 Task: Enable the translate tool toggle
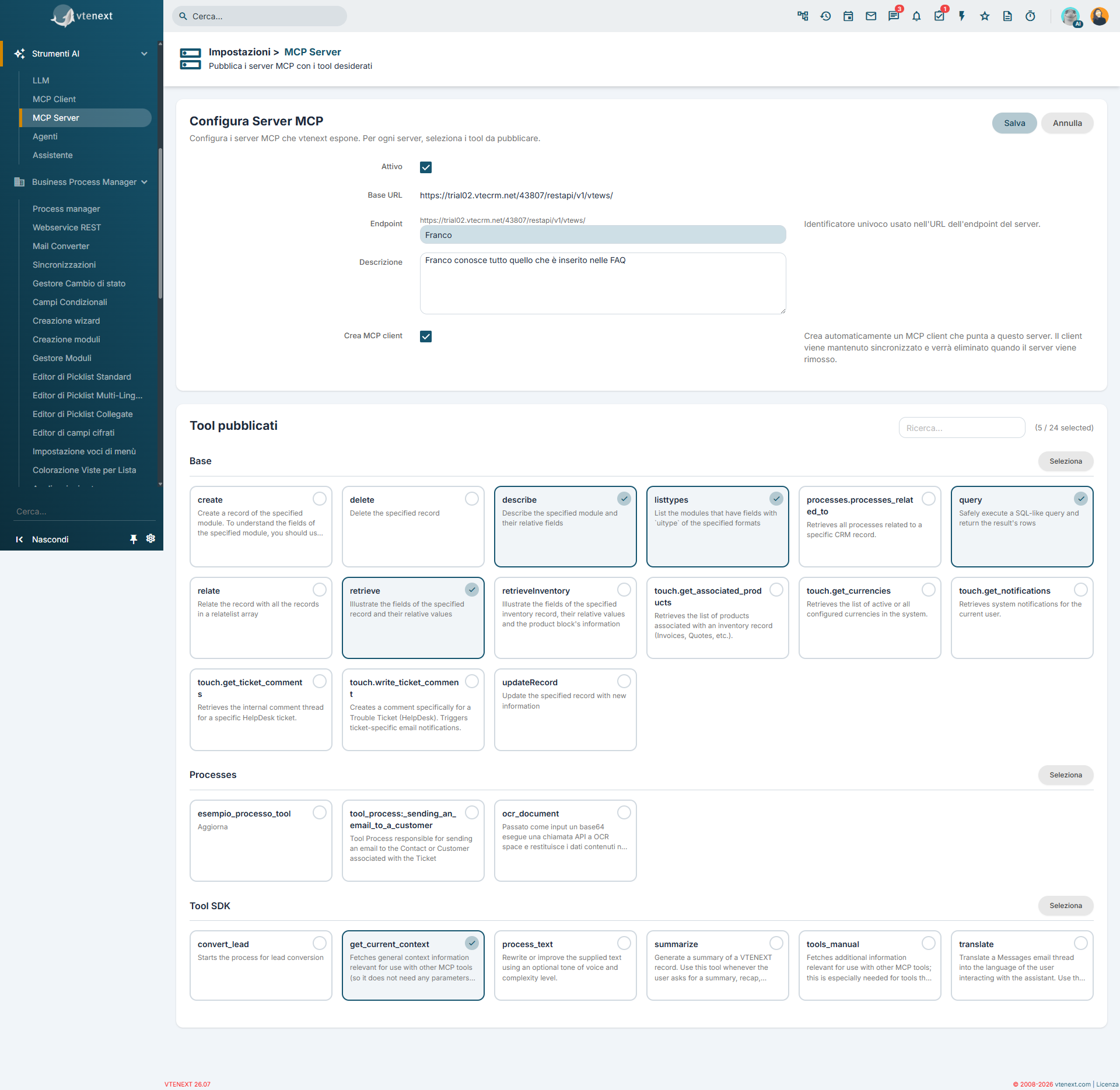(1081, 943)
